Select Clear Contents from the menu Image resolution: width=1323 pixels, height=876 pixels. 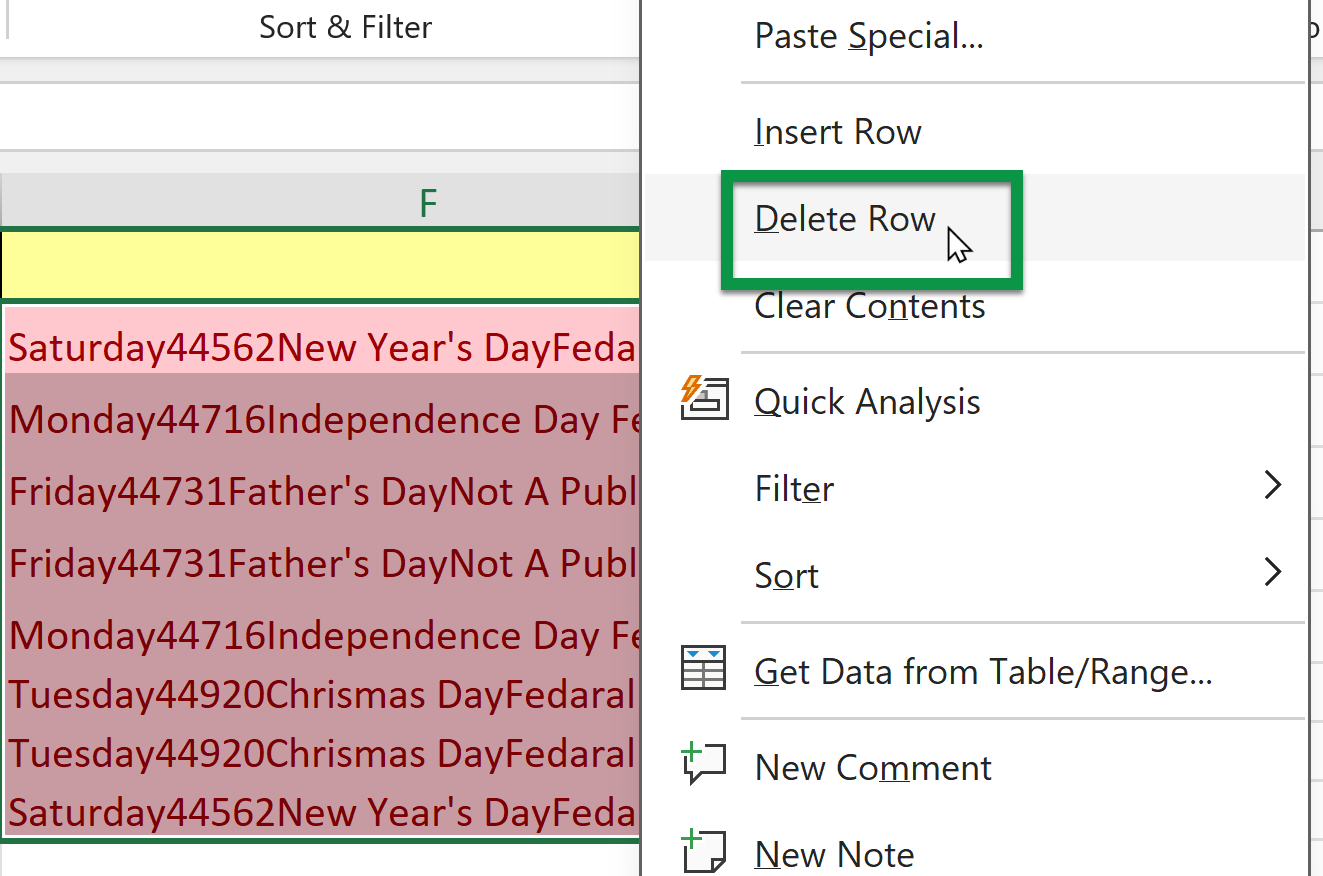click(x=869, y=306)
